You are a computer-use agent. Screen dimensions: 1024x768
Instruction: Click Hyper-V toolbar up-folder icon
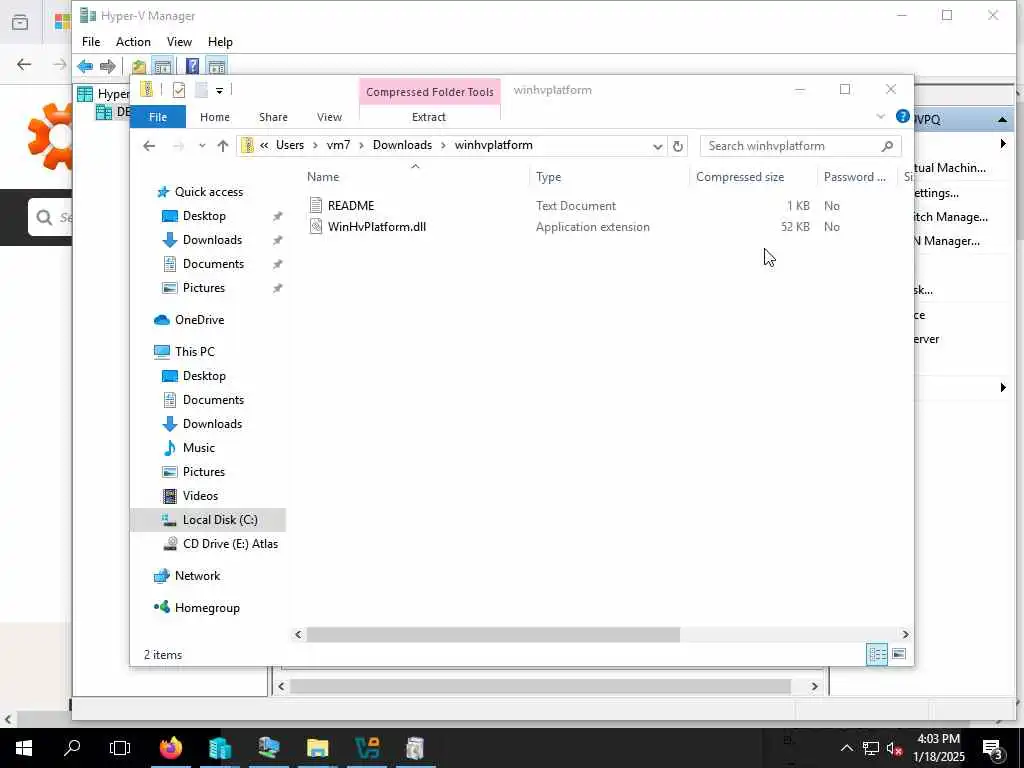138,66
